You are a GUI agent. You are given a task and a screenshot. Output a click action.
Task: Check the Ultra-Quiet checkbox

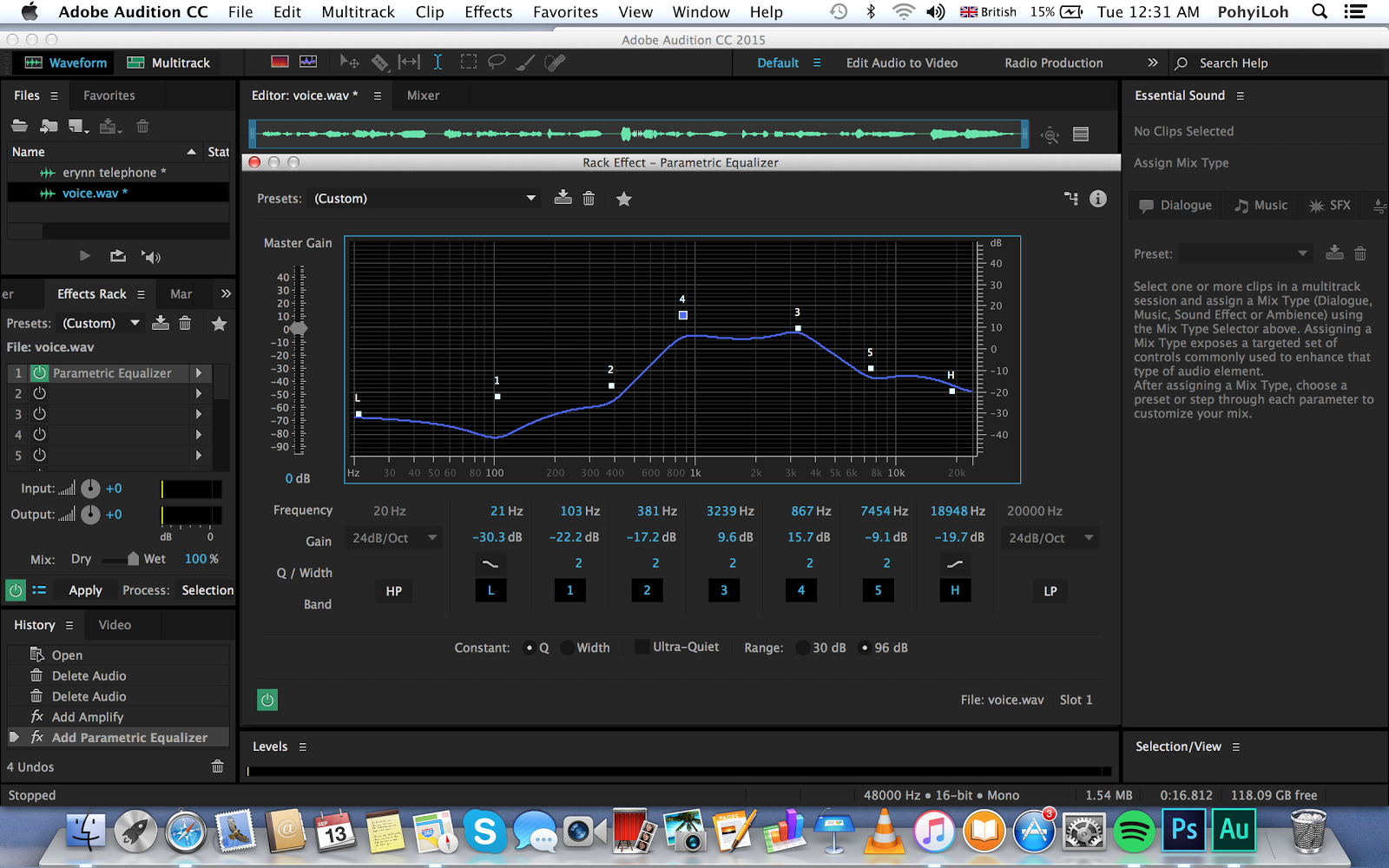coord(642,647)
